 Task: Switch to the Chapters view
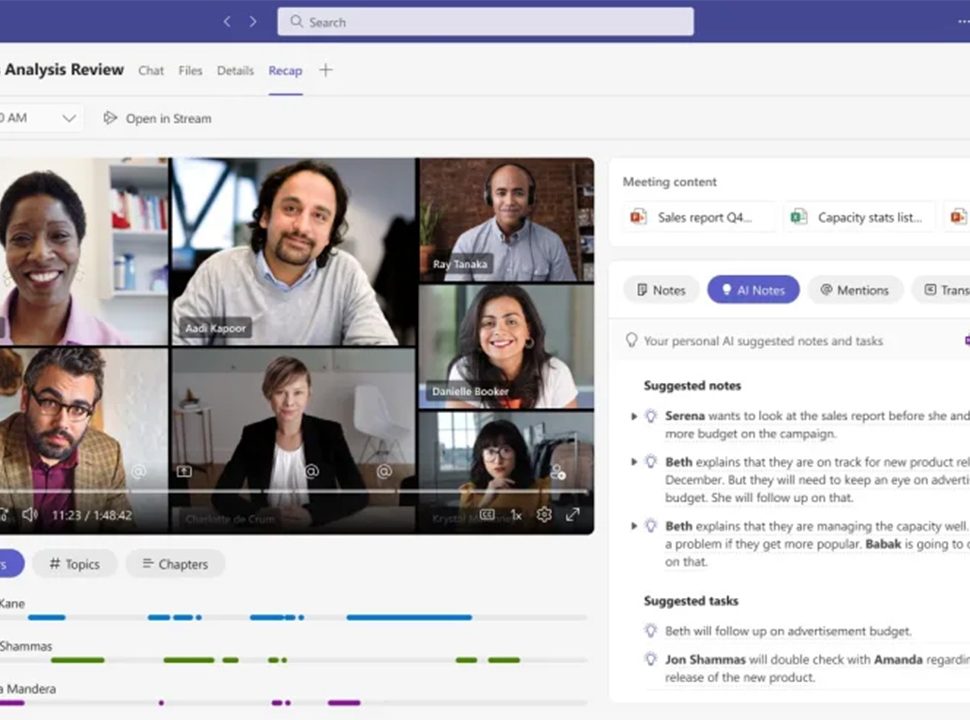pos(175,564)
